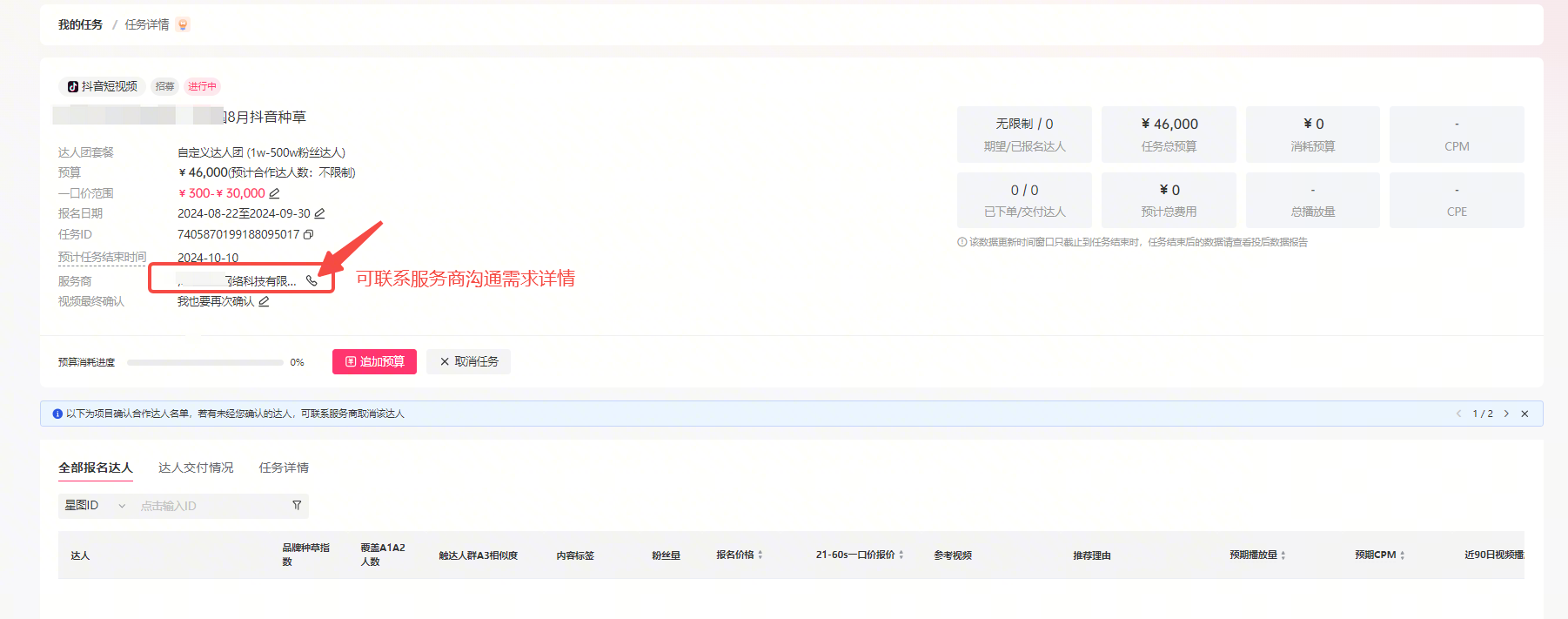Click the 追加预算 button
Screen dimensions: 1568x619
click(374, 361)
